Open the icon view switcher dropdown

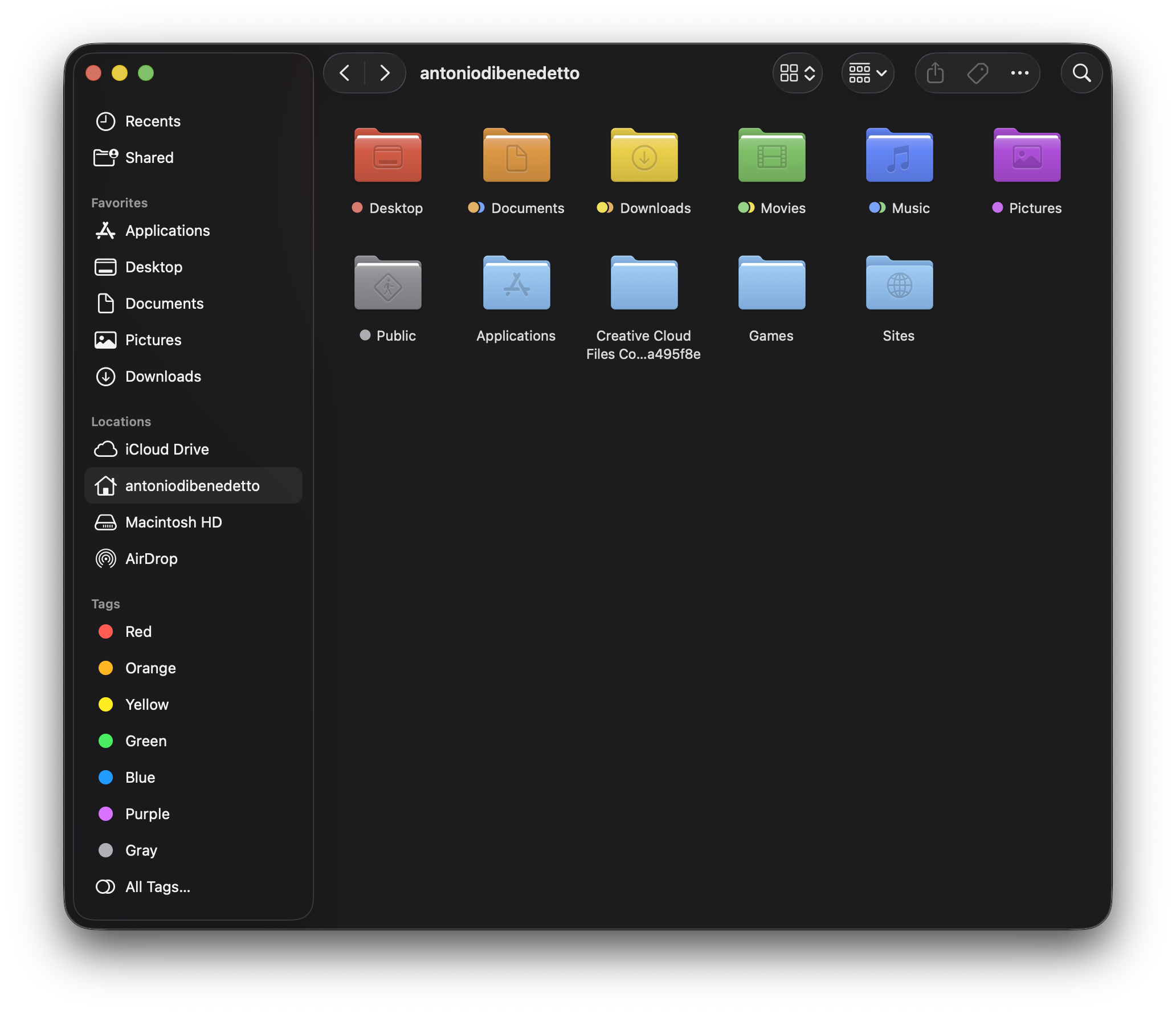click(797, 73)
